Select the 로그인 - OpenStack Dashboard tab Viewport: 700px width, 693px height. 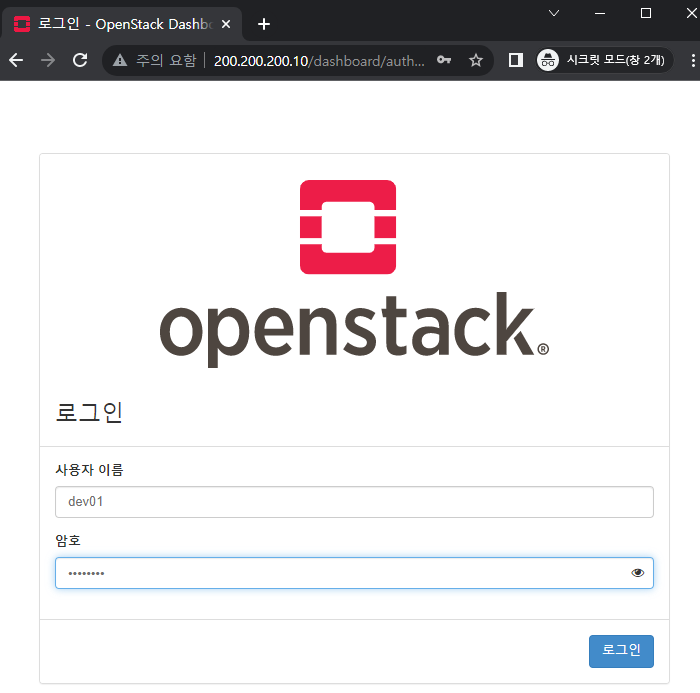tap(122, 24)
